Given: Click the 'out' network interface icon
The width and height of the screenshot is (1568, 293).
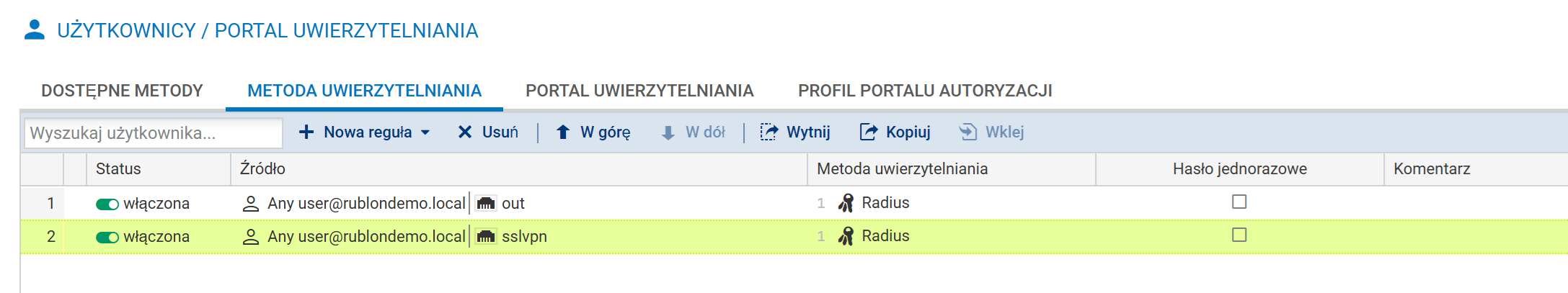Looking at the screenshot, I should tap(486, 204).
